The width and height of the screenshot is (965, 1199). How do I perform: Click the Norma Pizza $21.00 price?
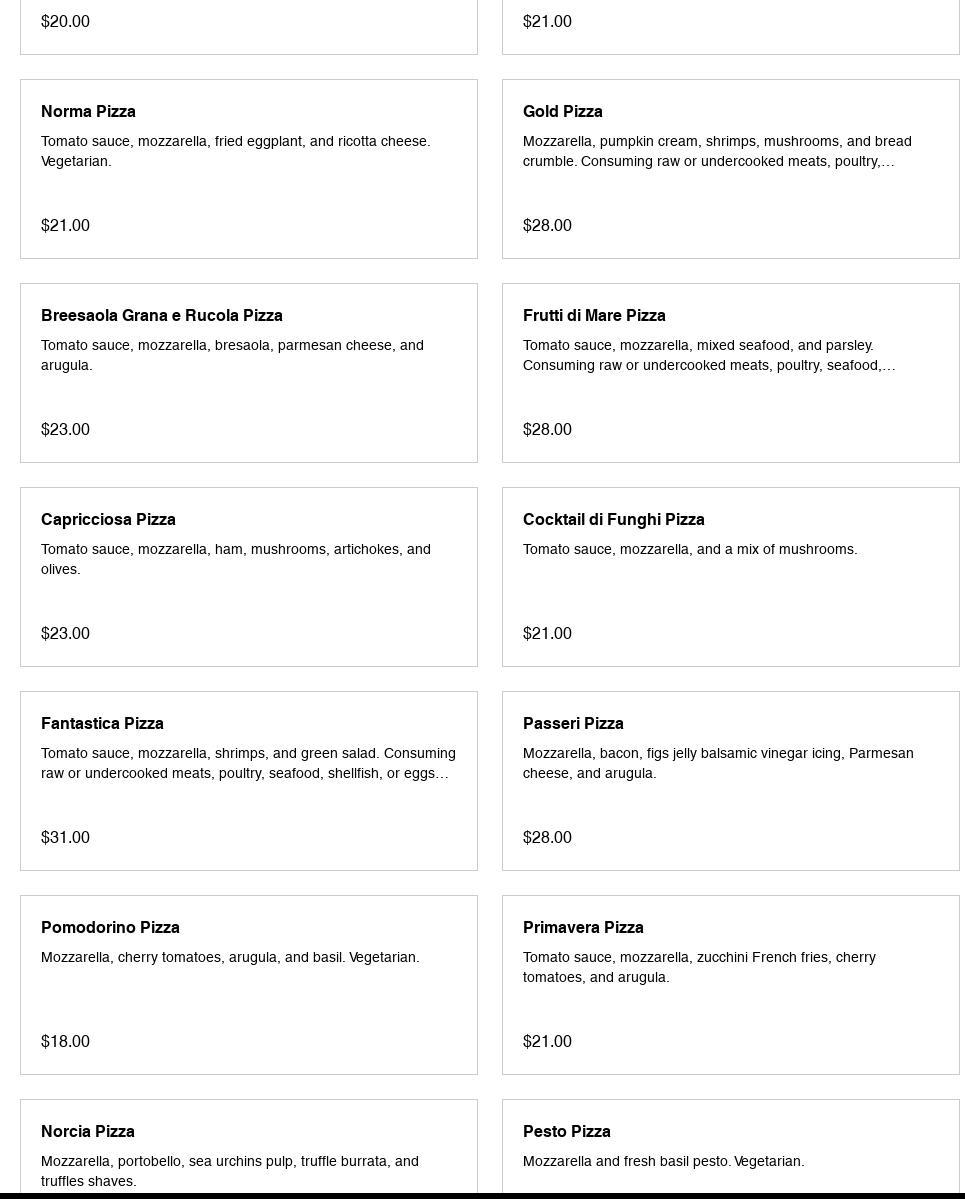point(65,226)
